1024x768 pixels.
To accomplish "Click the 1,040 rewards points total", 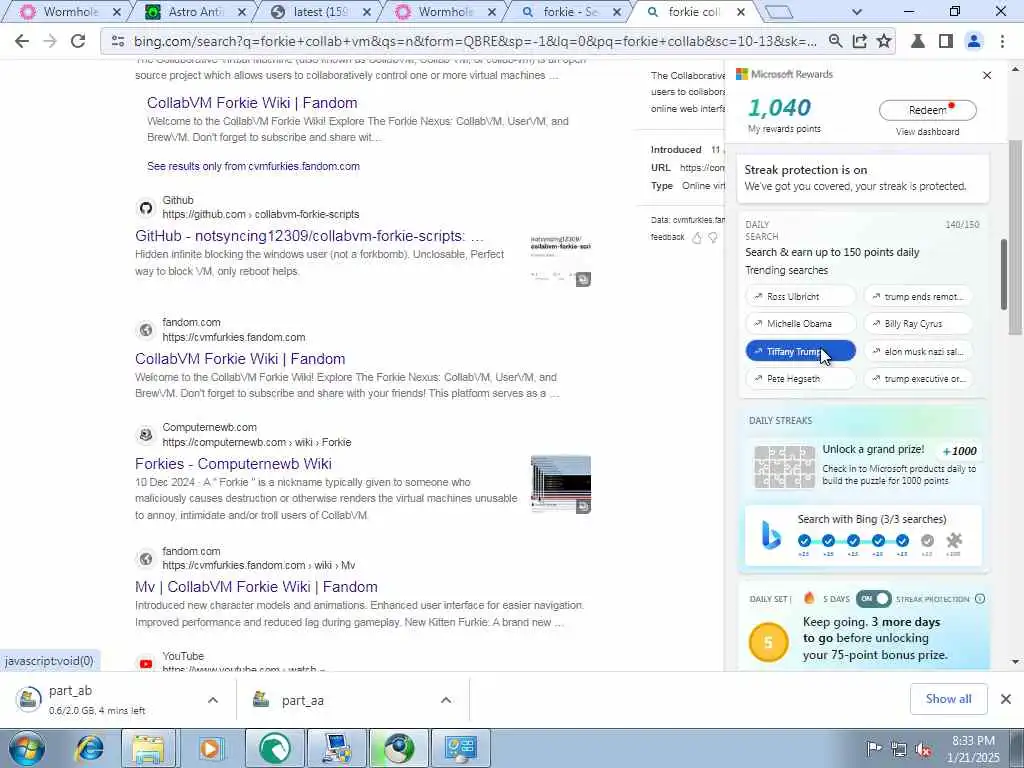I will [779, 107].
